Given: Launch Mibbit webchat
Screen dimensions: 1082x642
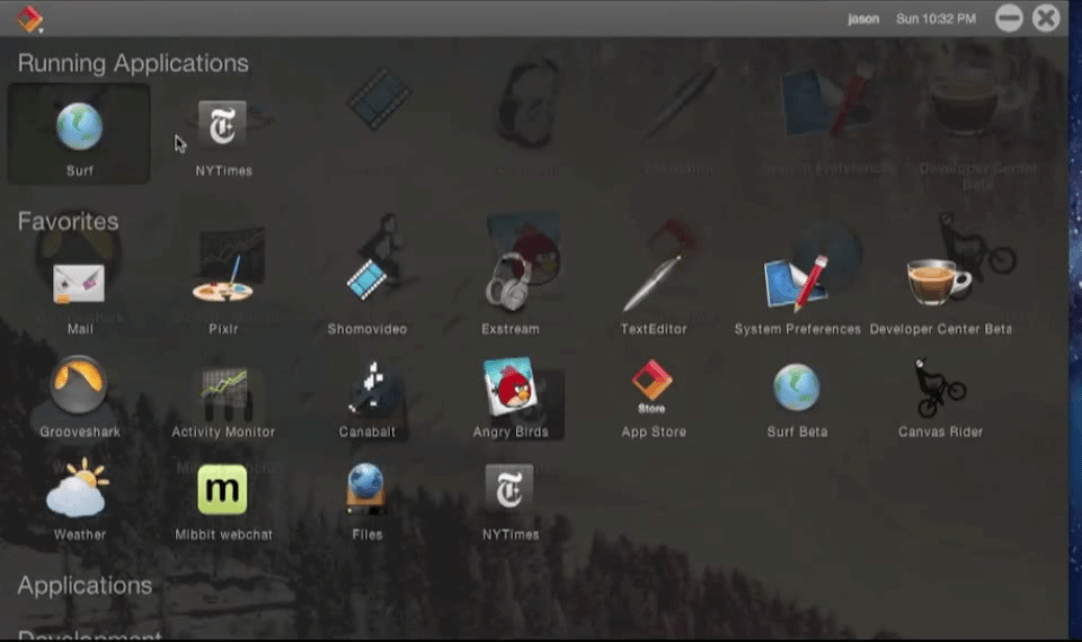Looking at the screenshot, I should pyautogui.click(x=223, y=502).
